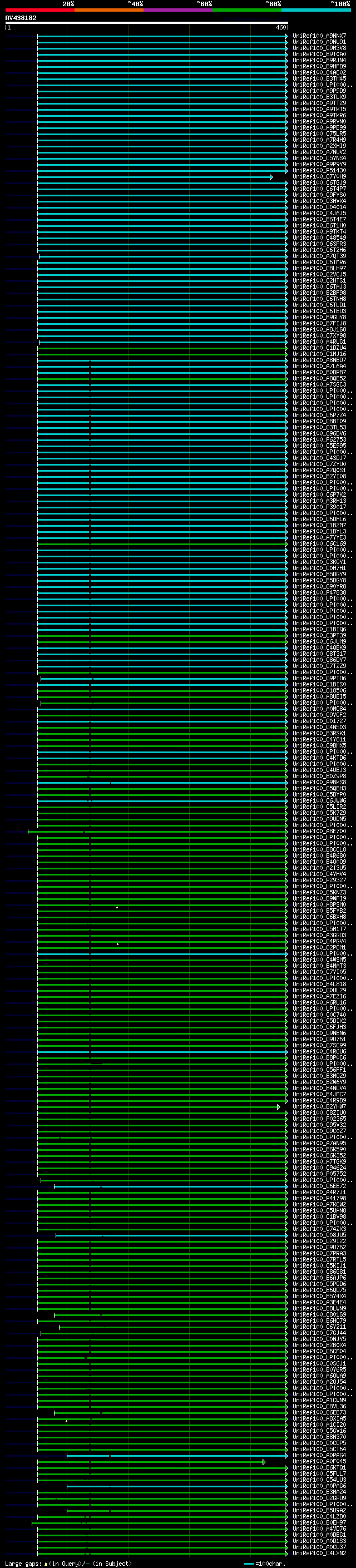Select the UniRef100_Q6EE72 label
Image resolution: width=356 pixels, height=1568 pixels.
click(319, 1186)
